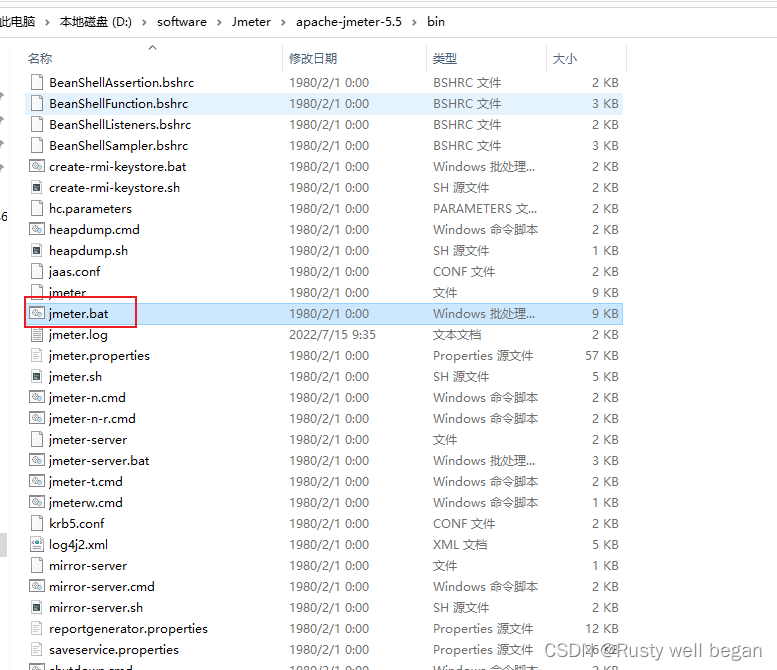Select the log4j2.xml file name
Viewport: 777px width, 670px height.
(x=78, y=545)
